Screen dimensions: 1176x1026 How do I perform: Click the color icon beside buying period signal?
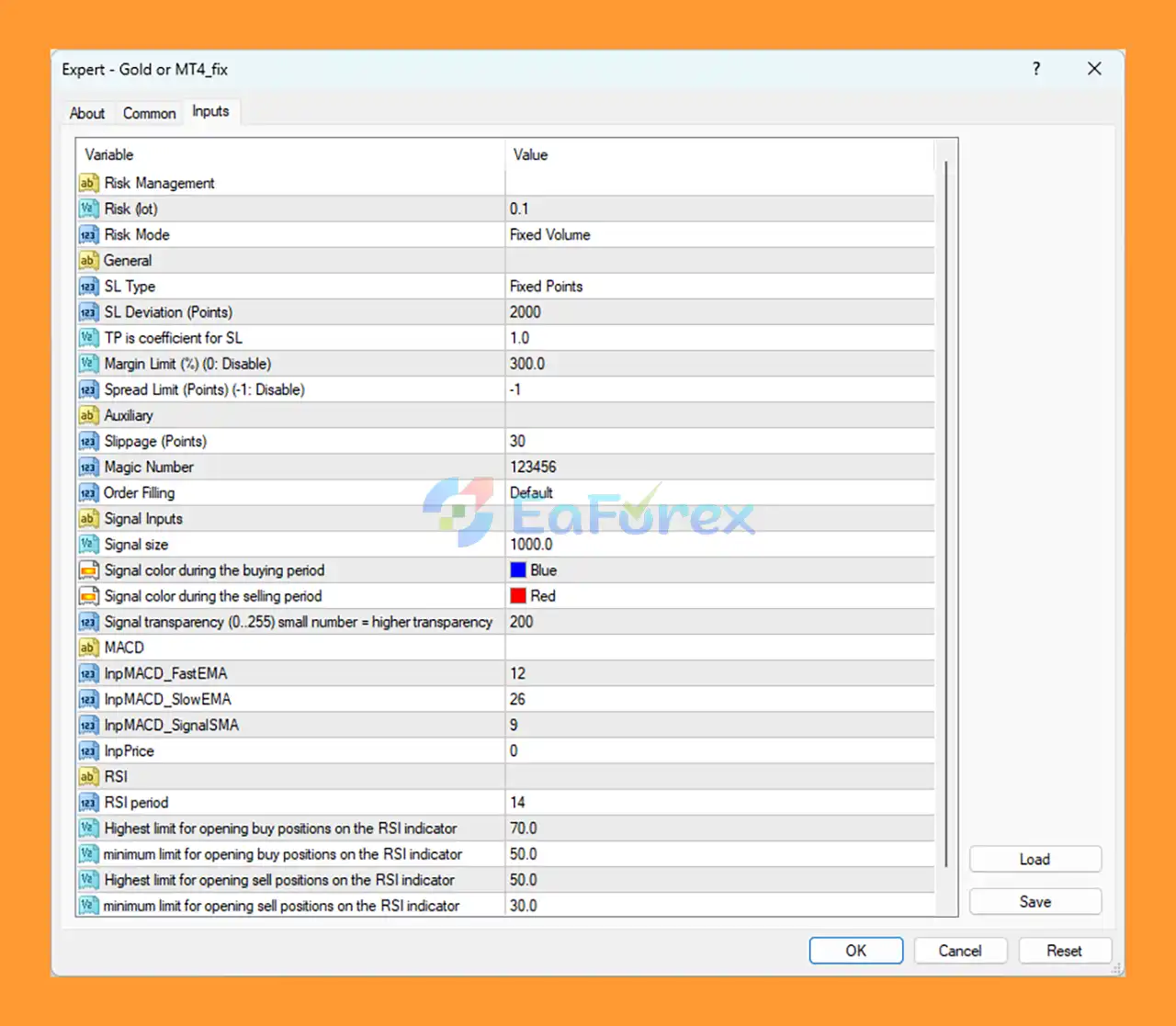tap(88, 570)
